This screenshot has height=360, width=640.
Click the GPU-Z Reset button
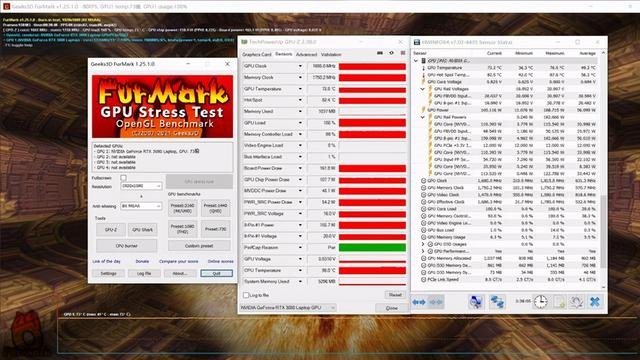[x=395, y=295]
